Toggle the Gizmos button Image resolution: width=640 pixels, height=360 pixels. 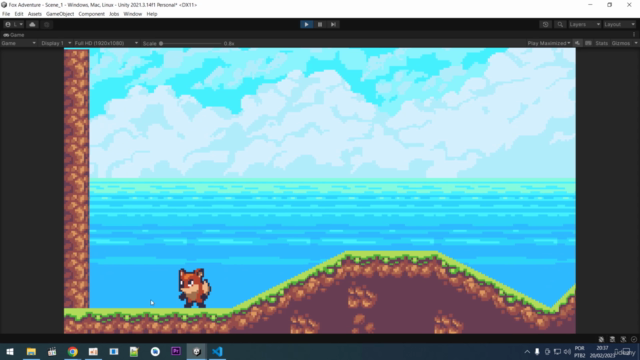coord(621,43)
